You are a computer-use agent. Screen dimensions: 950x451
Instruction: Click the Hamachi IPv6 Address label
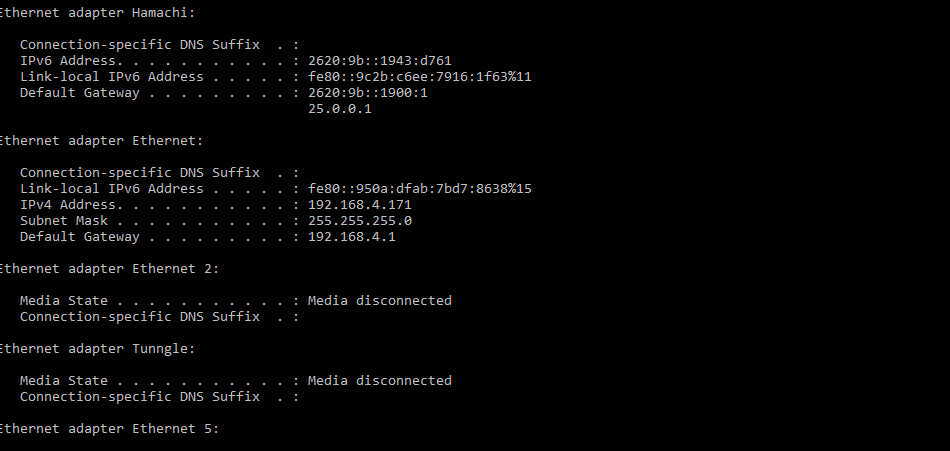click(67, 60)
